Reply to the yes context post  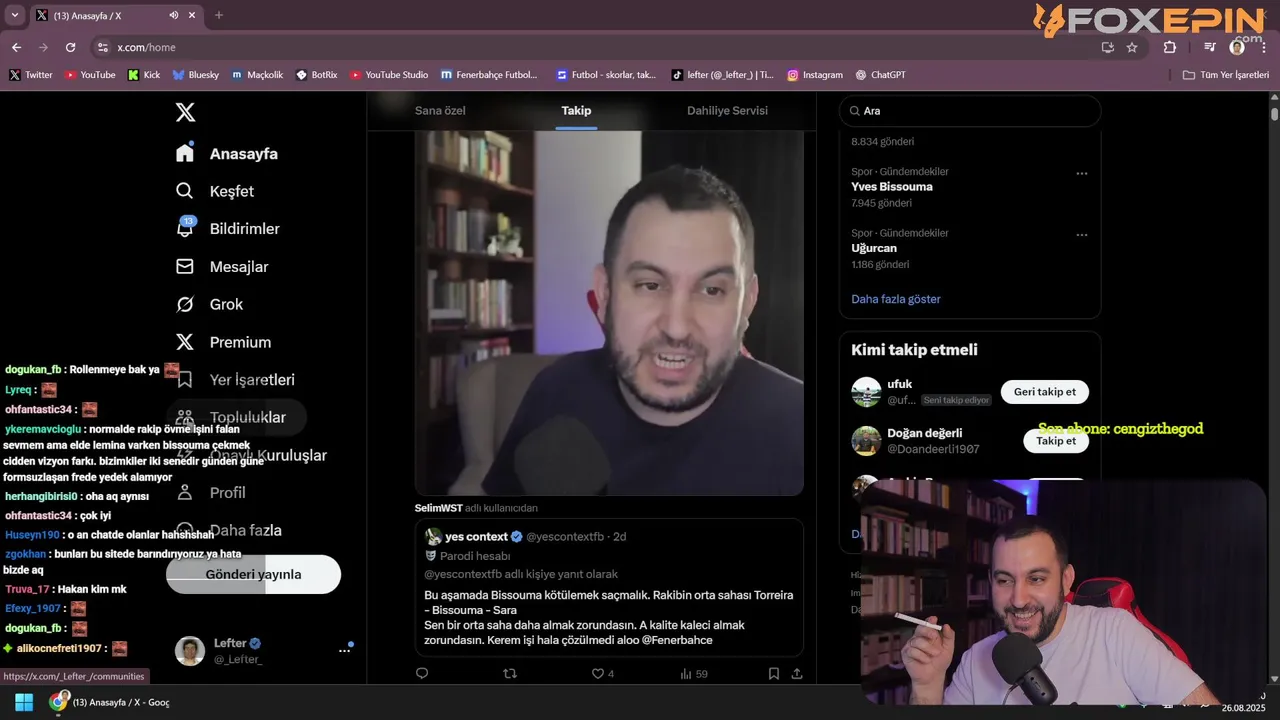pos(422,674)
